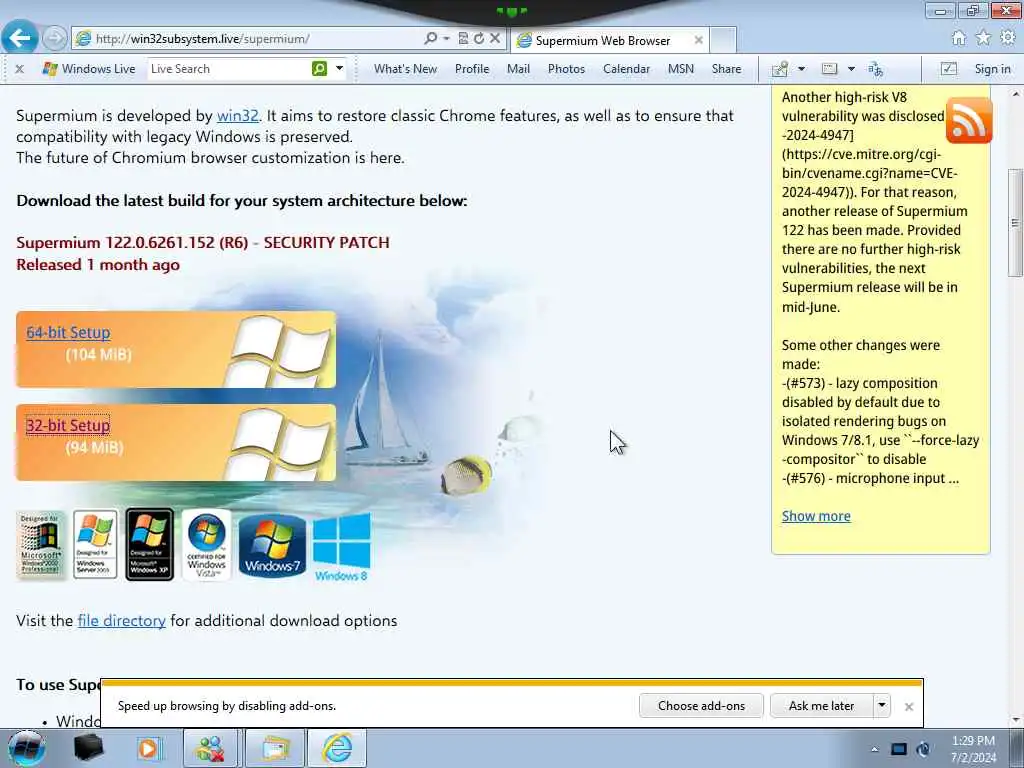Expand the dropdown beside the layout icon

(851, 69)
